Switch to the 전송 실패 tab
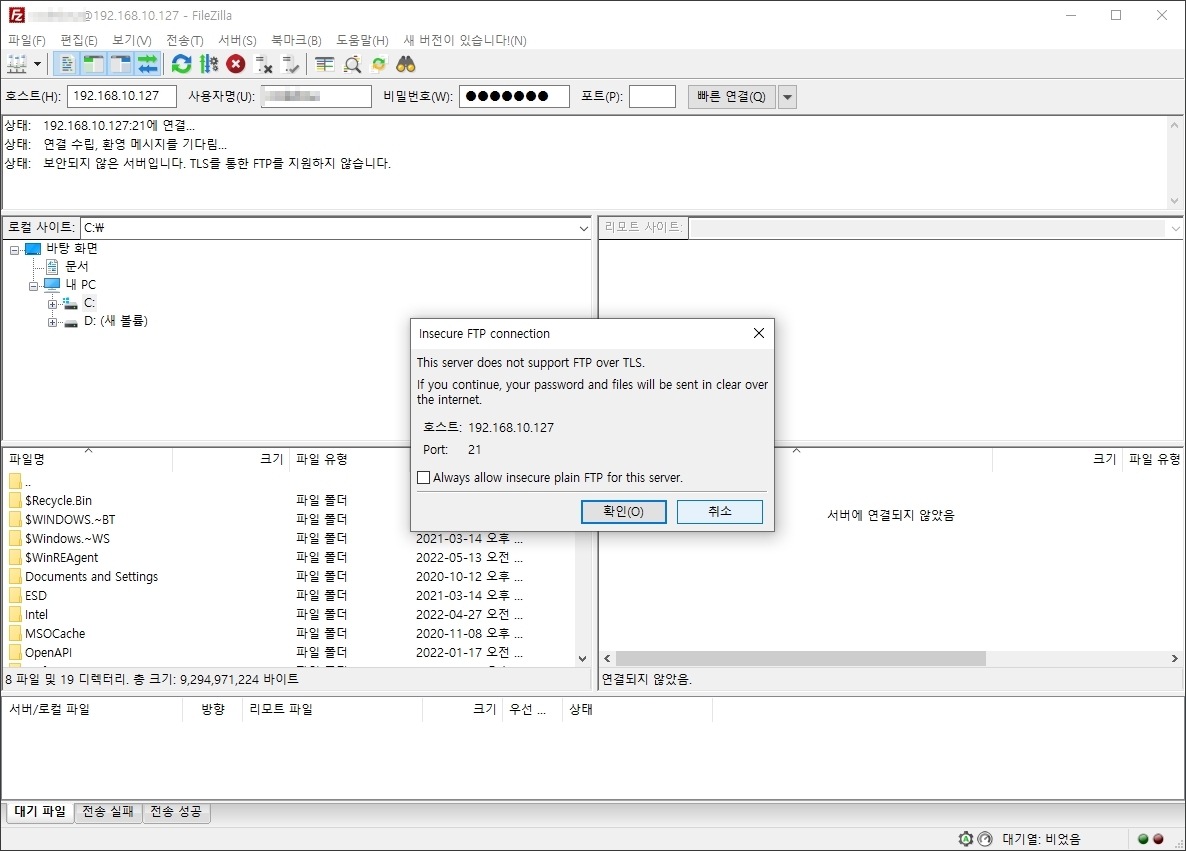 click(108, 812)
